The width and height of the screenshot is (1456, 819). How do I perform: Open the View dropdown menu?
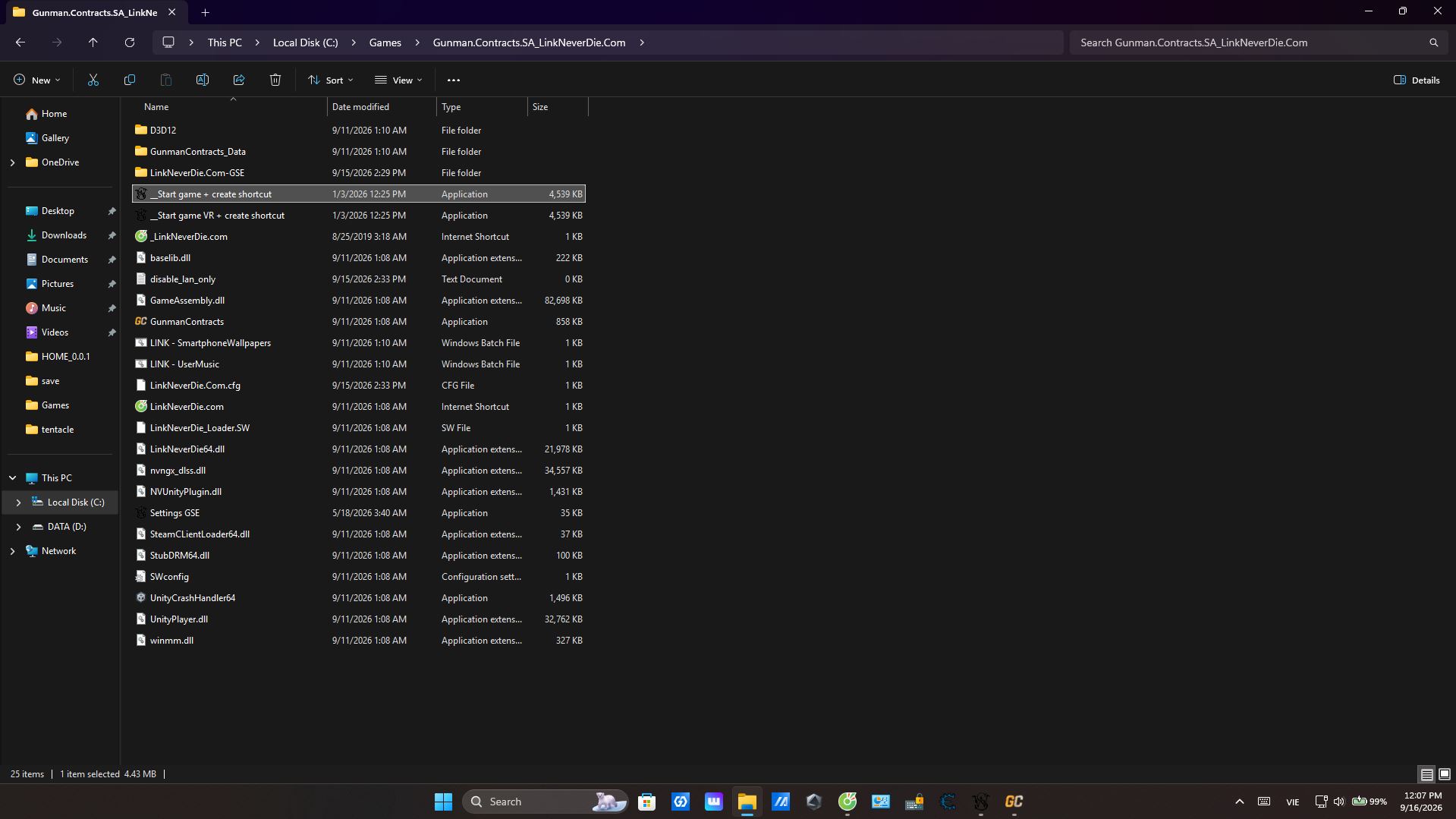click(398, 80)
